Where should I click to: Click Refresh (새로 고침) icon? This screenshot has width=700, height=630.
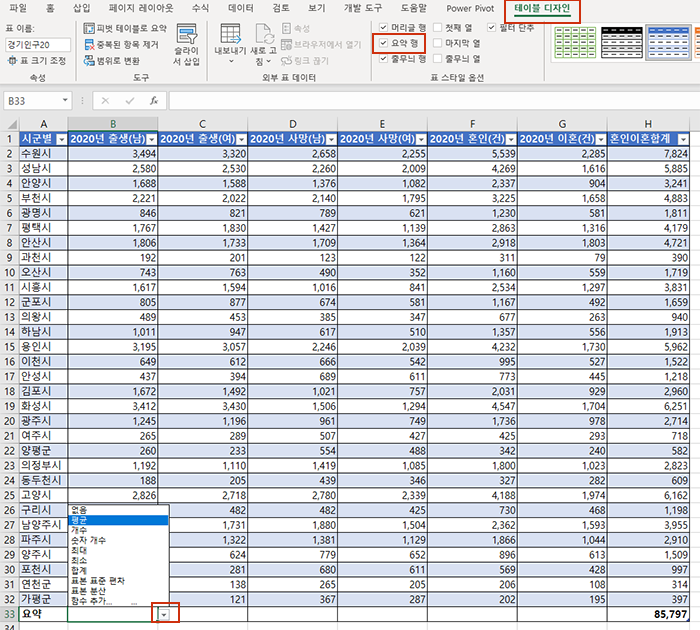point(264,33)
